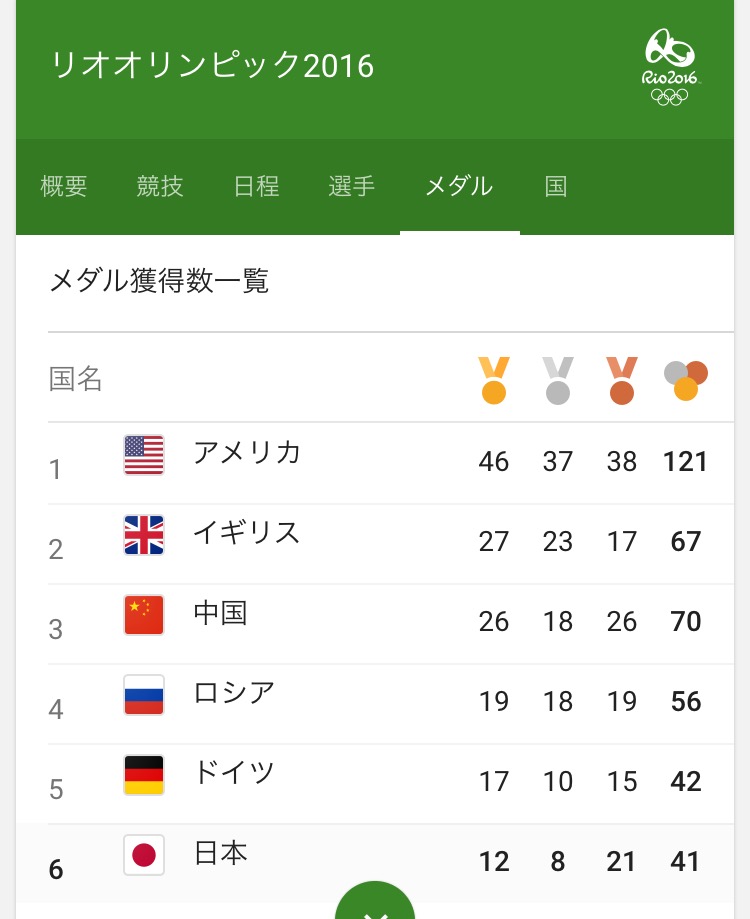Screen dimensions: 750x919
Task: Open the 国 tab
Action: 555,186
